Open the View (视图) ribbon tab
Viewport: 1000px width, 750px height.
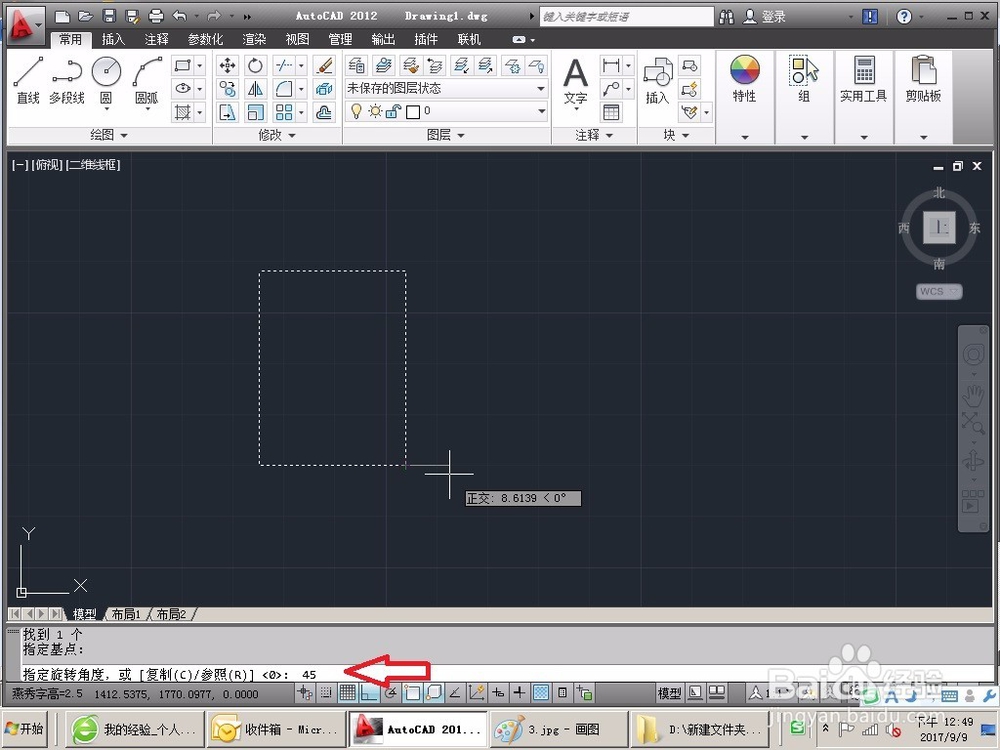(x=297, y=40)
